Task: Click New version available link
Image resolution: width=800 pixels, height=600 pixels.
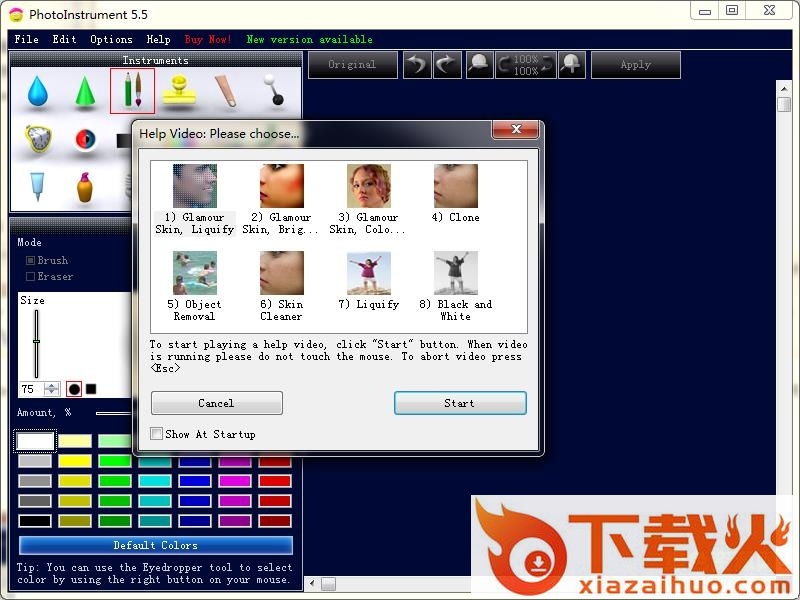Action: click(309, 39)
